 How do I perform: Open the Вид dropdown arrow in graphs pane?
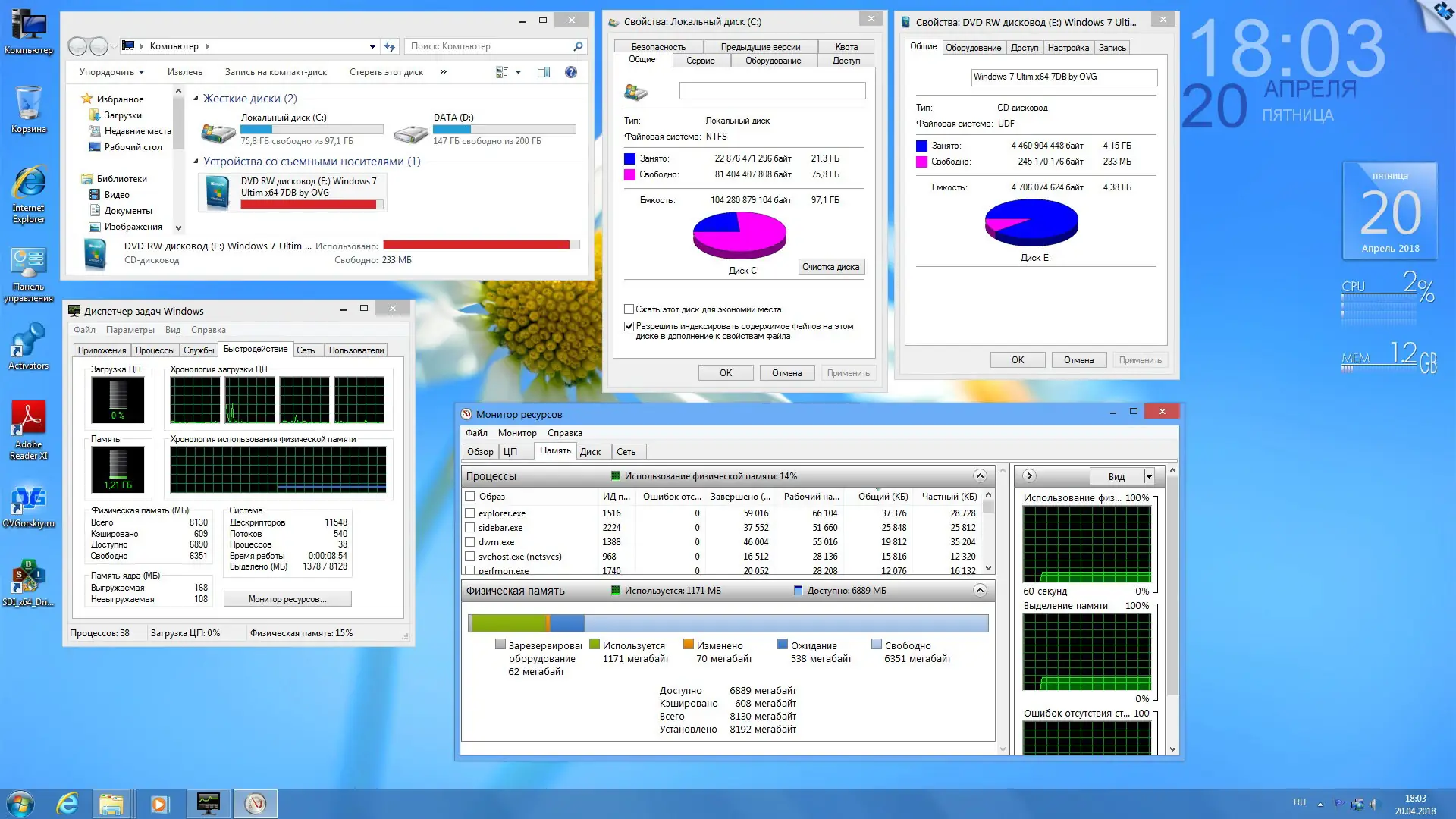click(x=1149, y=476)
